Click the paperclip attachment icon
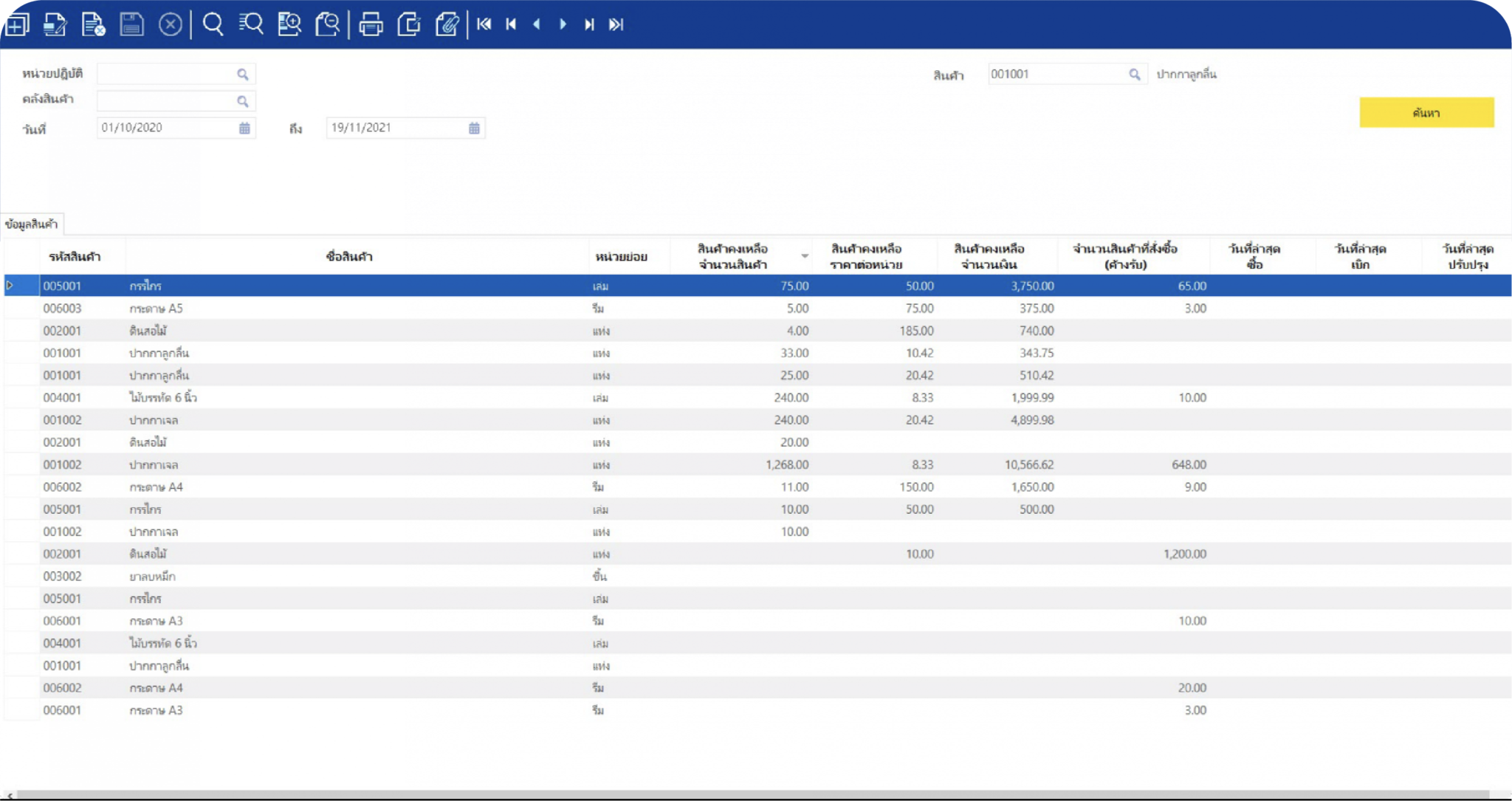The image size is (1512, 801). click(447, 24)
